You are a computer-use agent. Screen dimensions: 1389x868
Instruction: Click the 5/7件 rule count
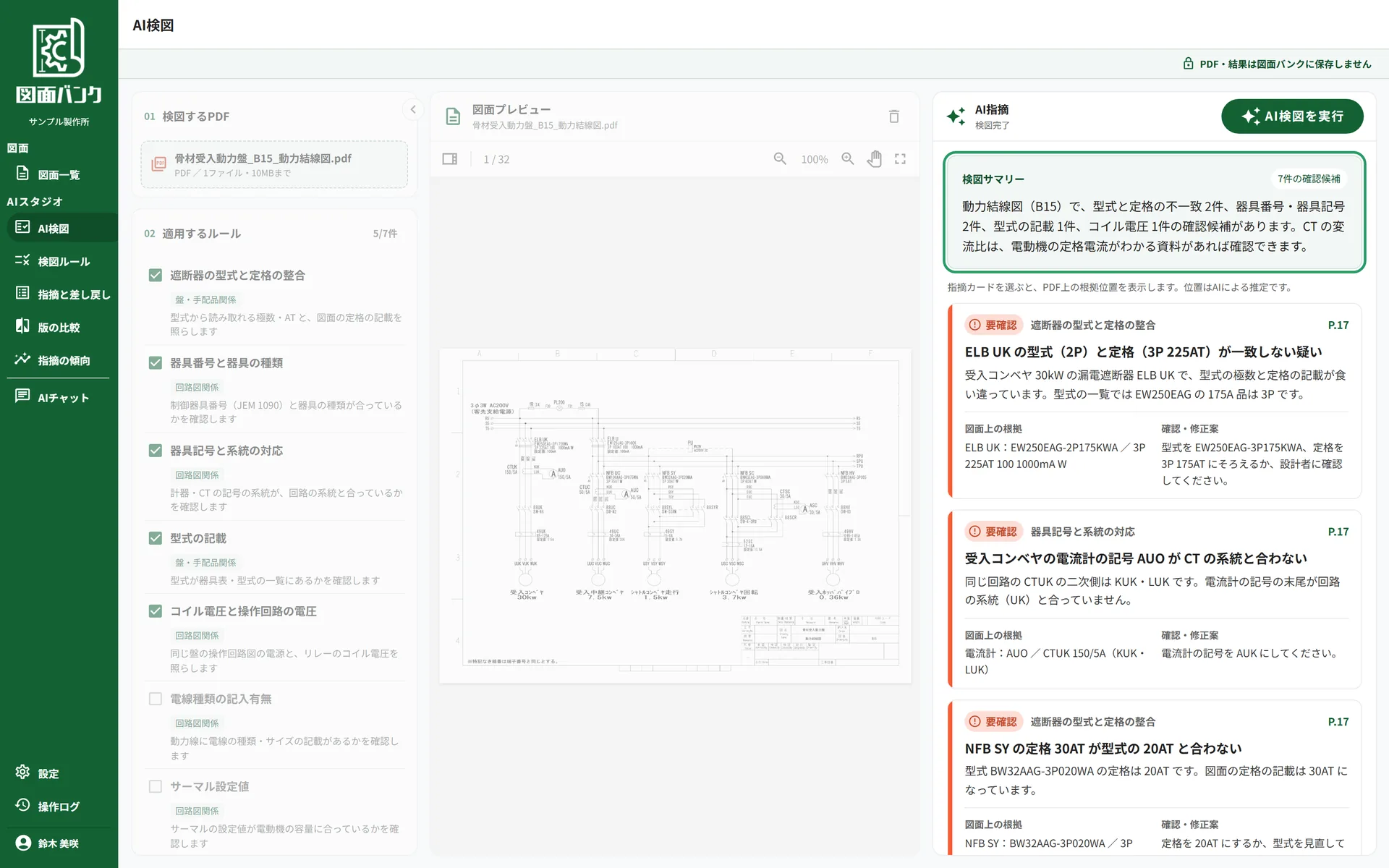tap(385, 234)
